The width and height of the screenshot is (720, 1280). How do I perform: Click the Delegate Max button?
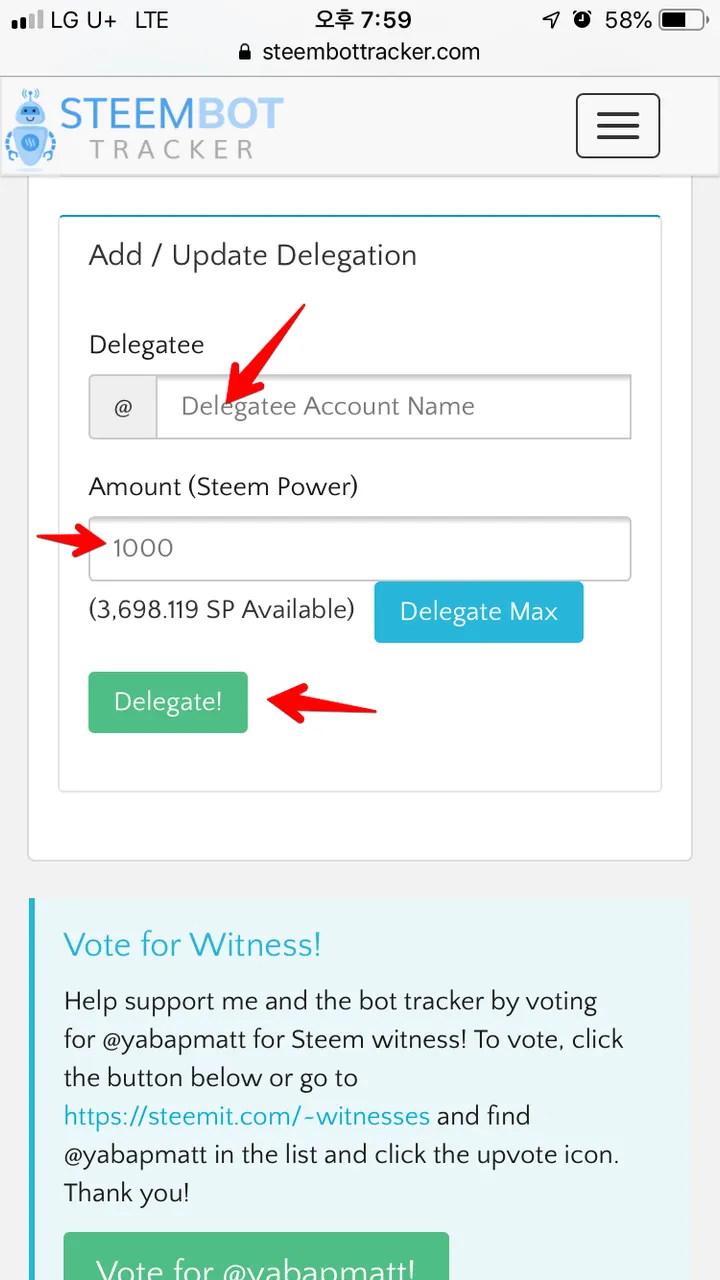point(479,612)
